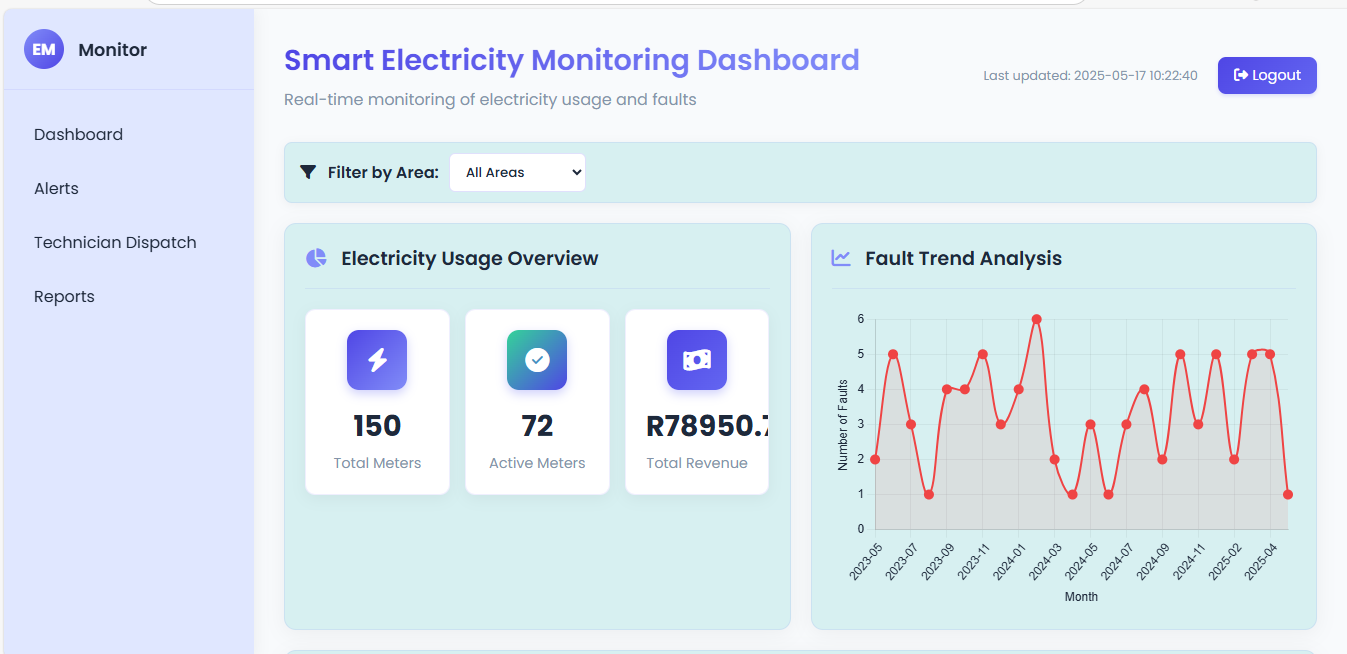Open the Technician Dispatch page

point(115,242)
